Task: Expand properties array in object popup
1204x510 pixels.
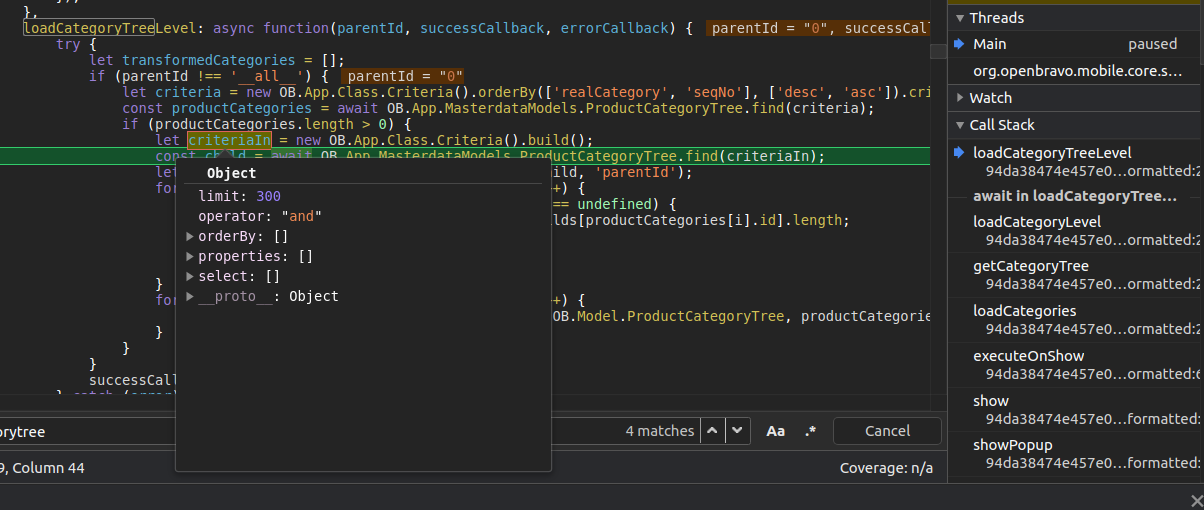Action: [x=190, y=257]
